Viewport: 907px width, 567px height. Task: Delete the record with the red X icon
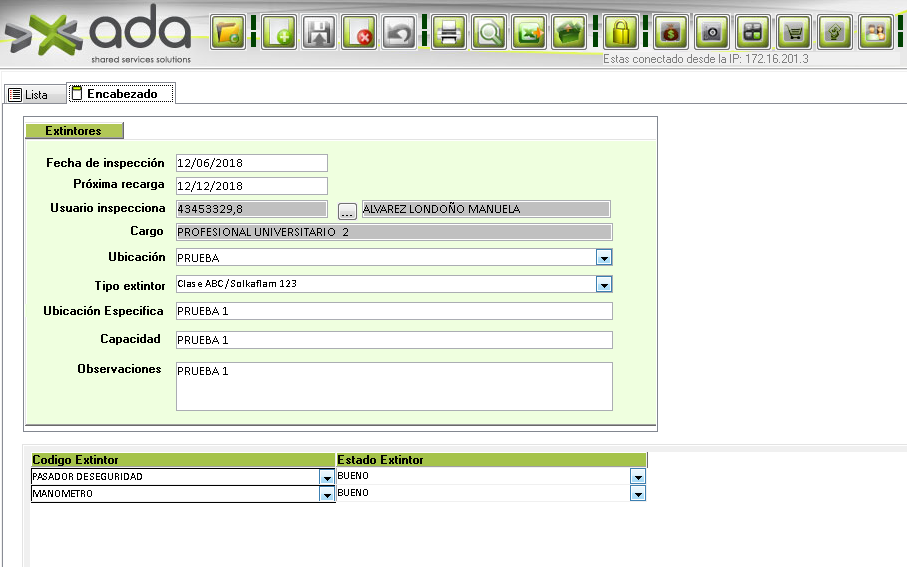coord(359,33)
